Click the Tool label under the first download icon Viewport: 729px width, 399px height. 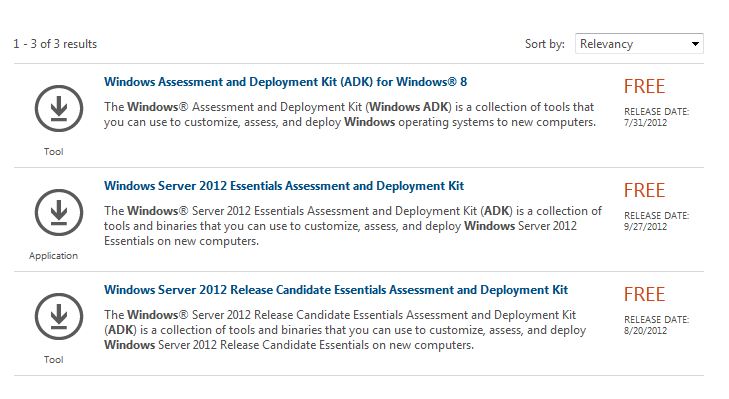(53, 152)
